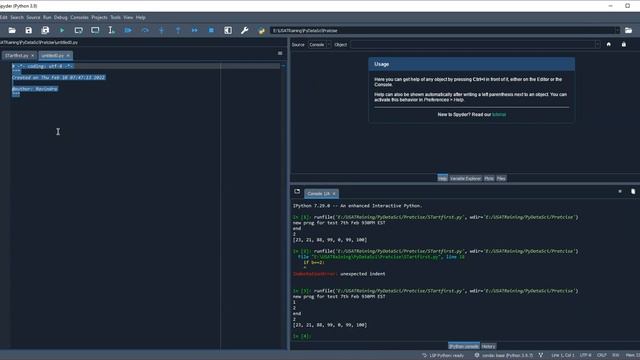Open Preferences with the wrench icon
640x360 pixels.
click(244, 30)
